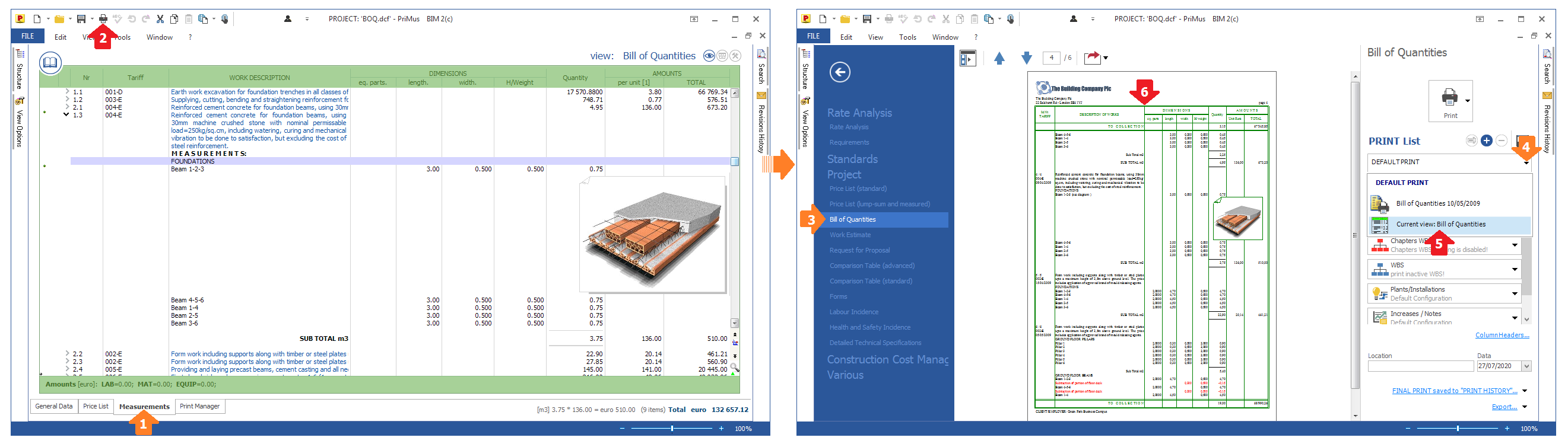Adjust the zoom slider in left window
1568x447 pixels.
(672, 429)
